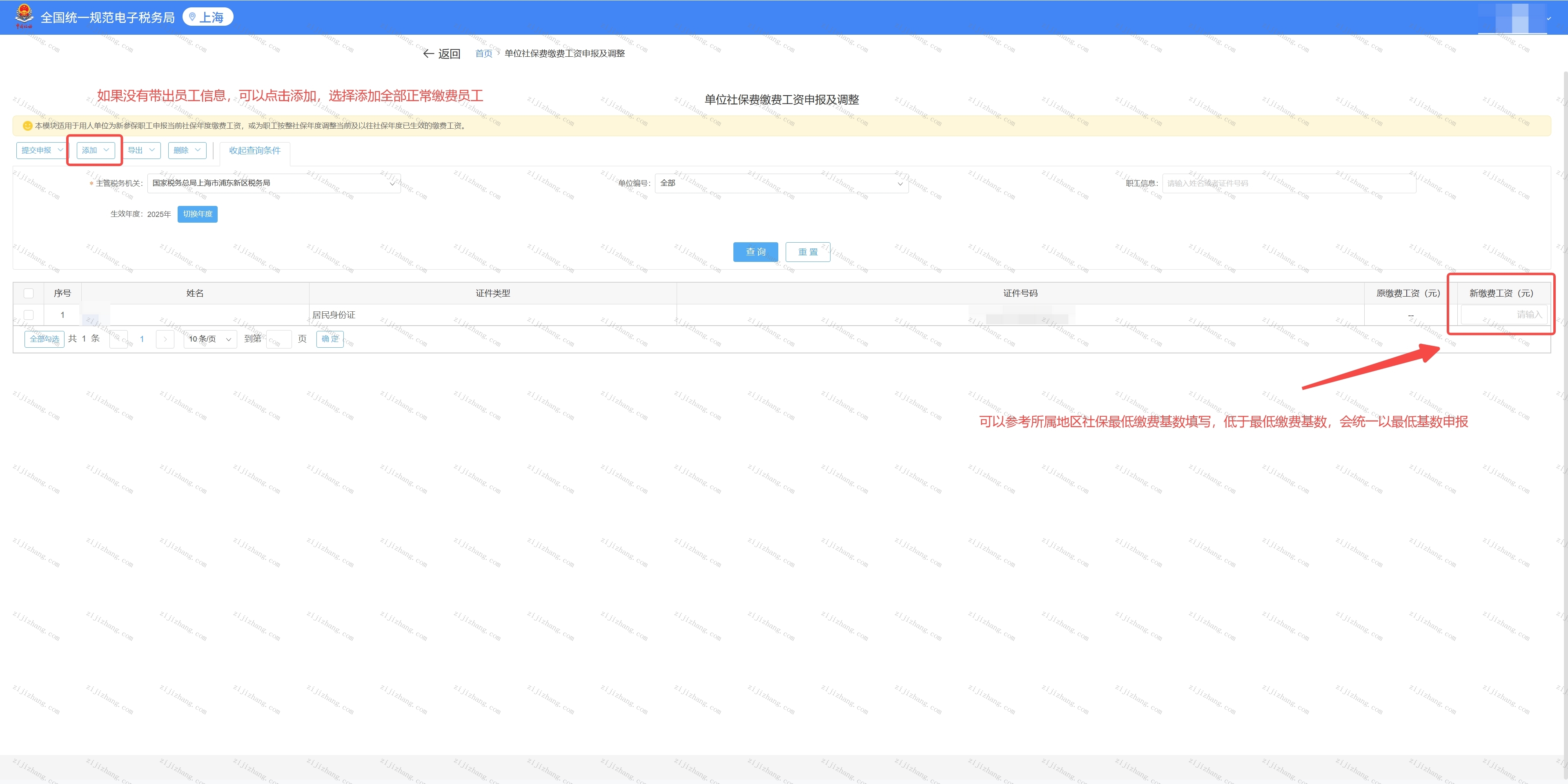Click the smiley notice icon in yellow banner
Viewport: 1568px width, 784px height.
[27, 125]
